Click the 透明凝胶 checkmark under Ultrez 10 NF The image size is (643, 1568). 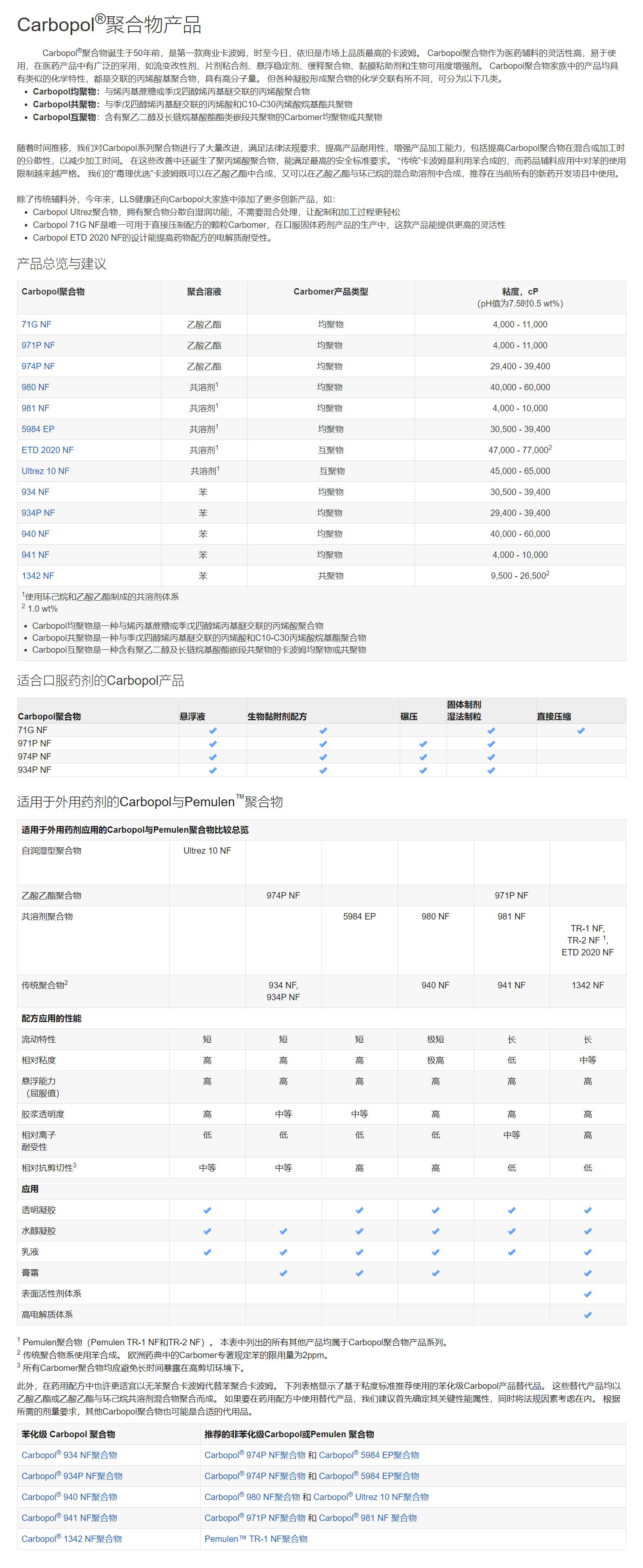pyautogui.click(x=207, y=1210)
